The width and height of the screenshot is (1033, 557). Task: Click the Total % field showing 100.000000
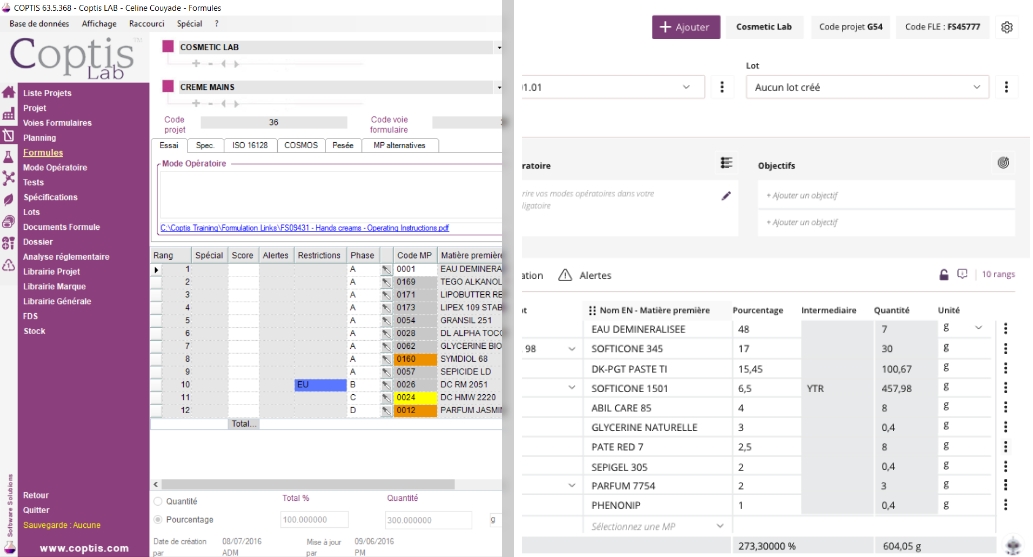point(315,520)
